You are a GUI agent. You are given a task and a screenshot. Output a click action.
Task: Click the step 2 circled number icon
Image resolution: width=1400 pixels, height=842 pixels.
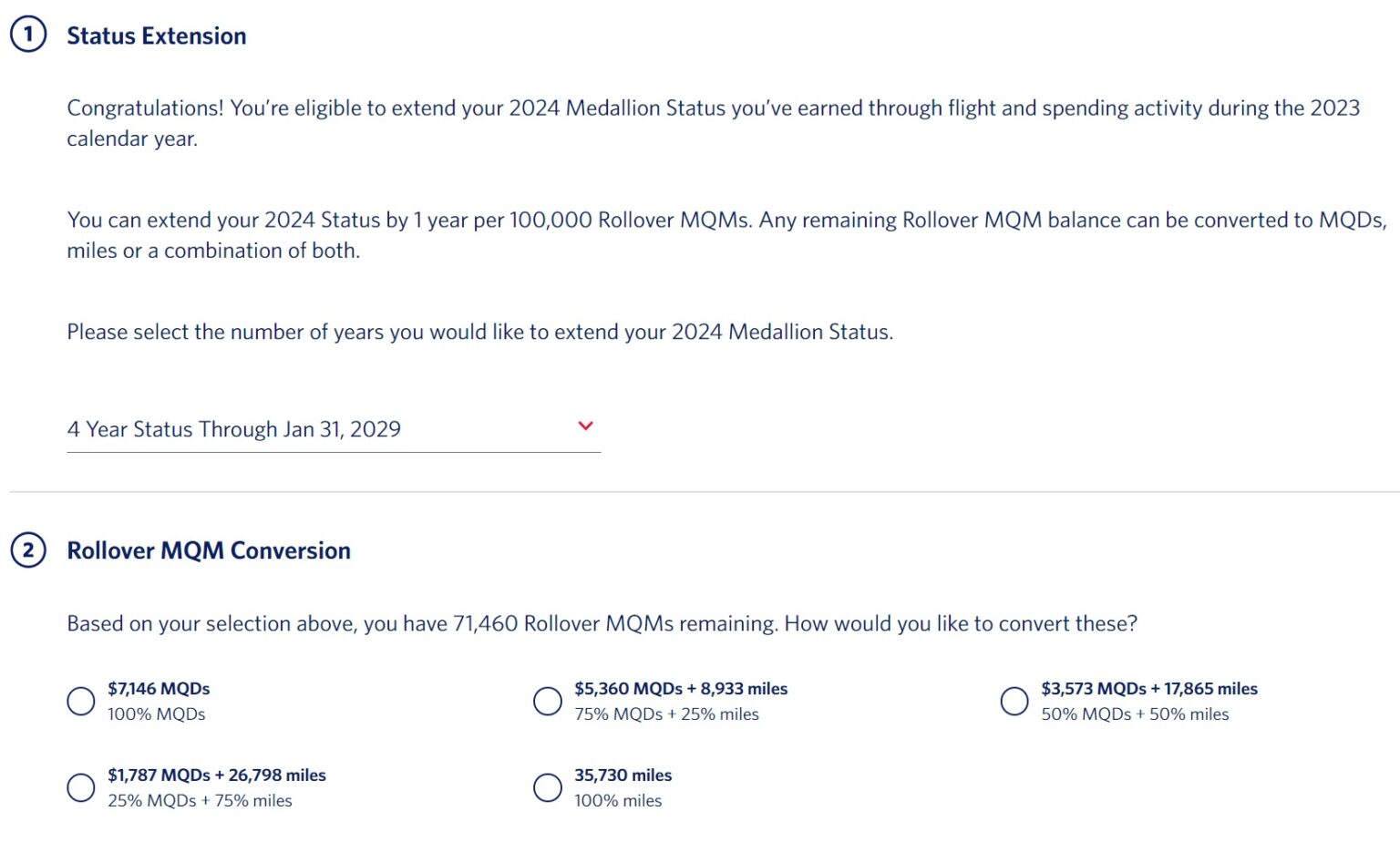[28, 550]
